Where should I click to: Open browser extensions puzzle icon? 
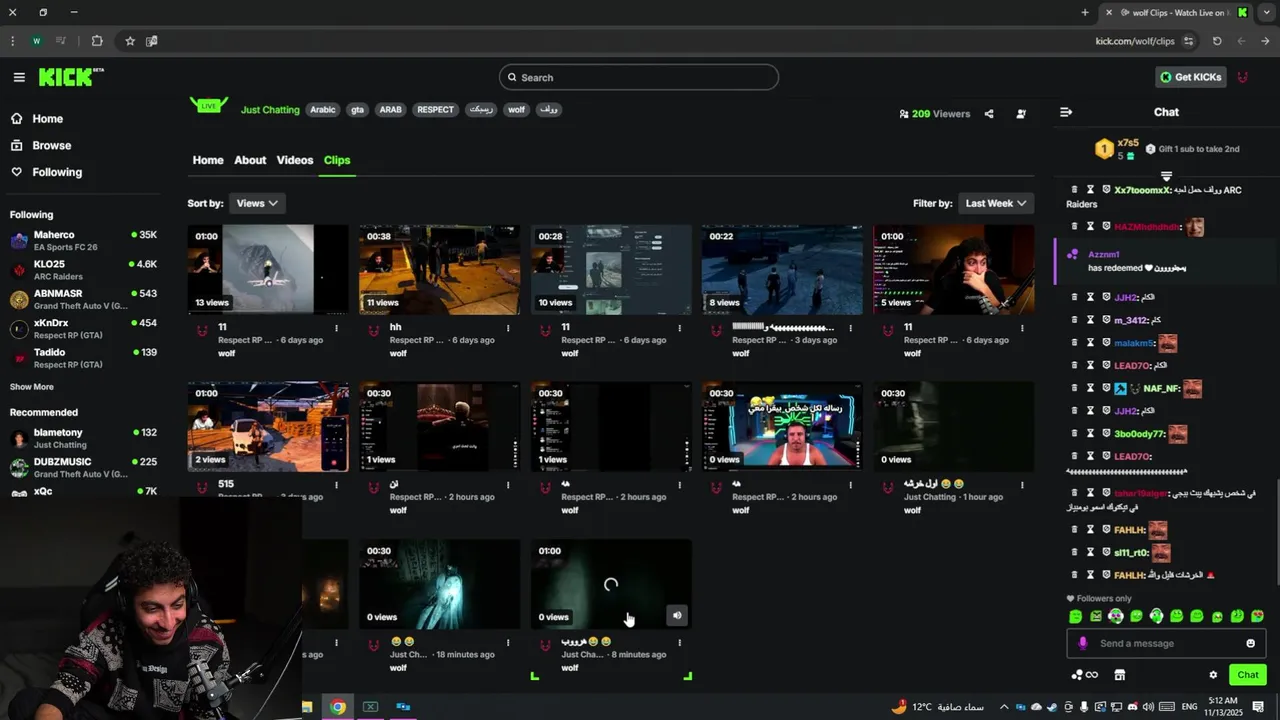tap(97, 41)
